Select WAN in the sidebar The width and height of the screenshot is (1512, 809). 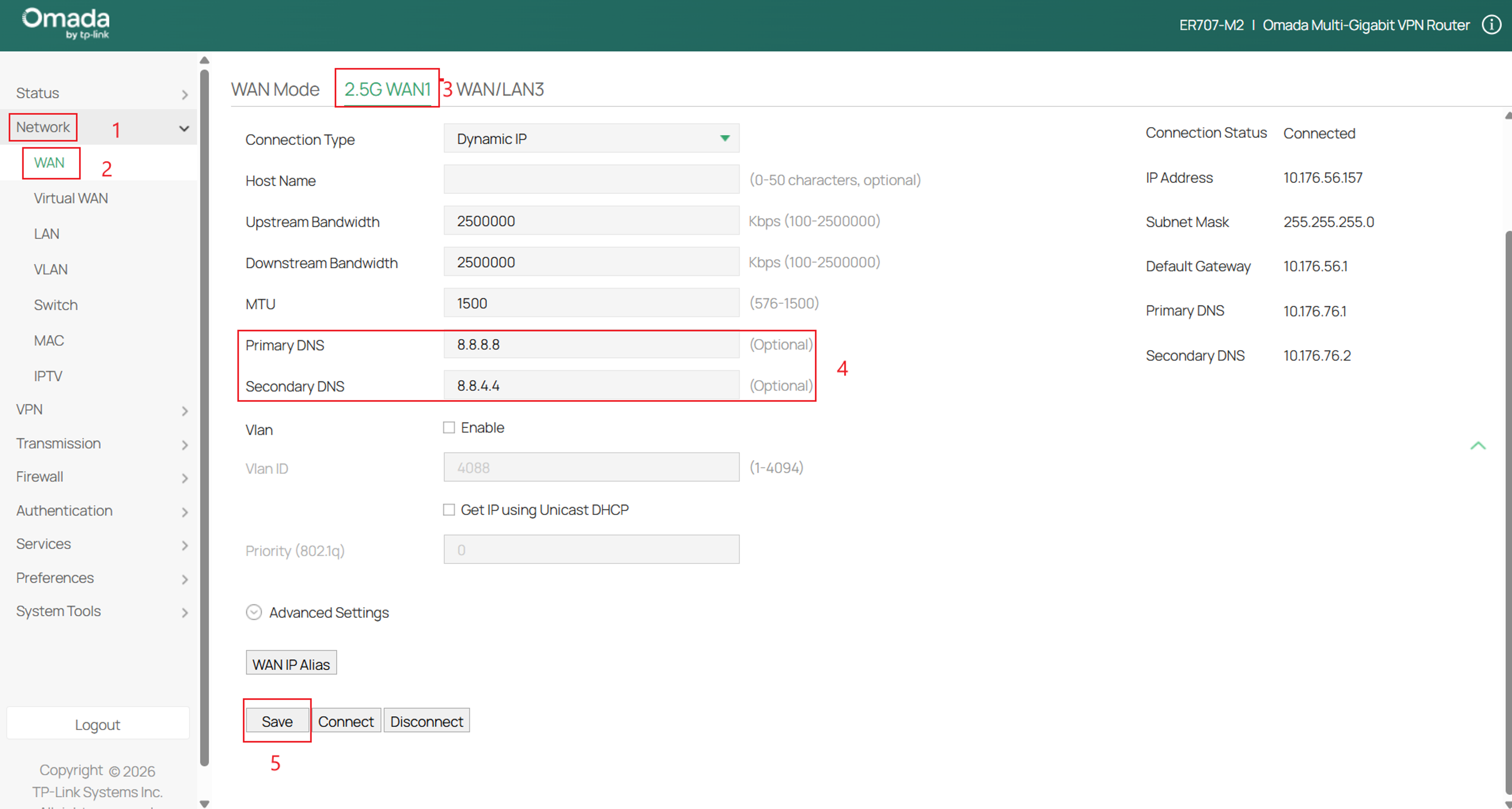pyautogui.click(x=49, y=163)
